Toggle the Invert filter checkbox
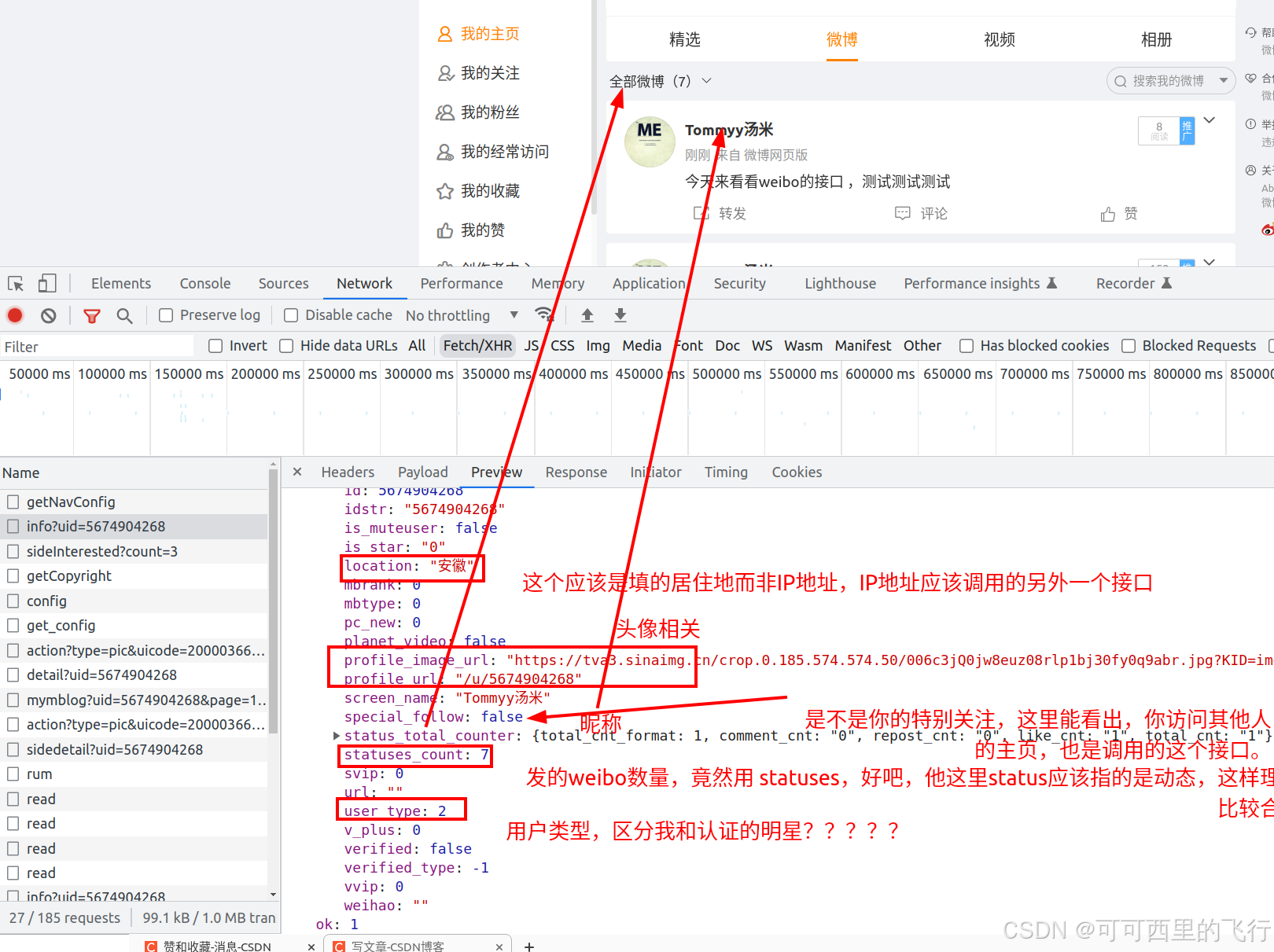 click(215, 346)
